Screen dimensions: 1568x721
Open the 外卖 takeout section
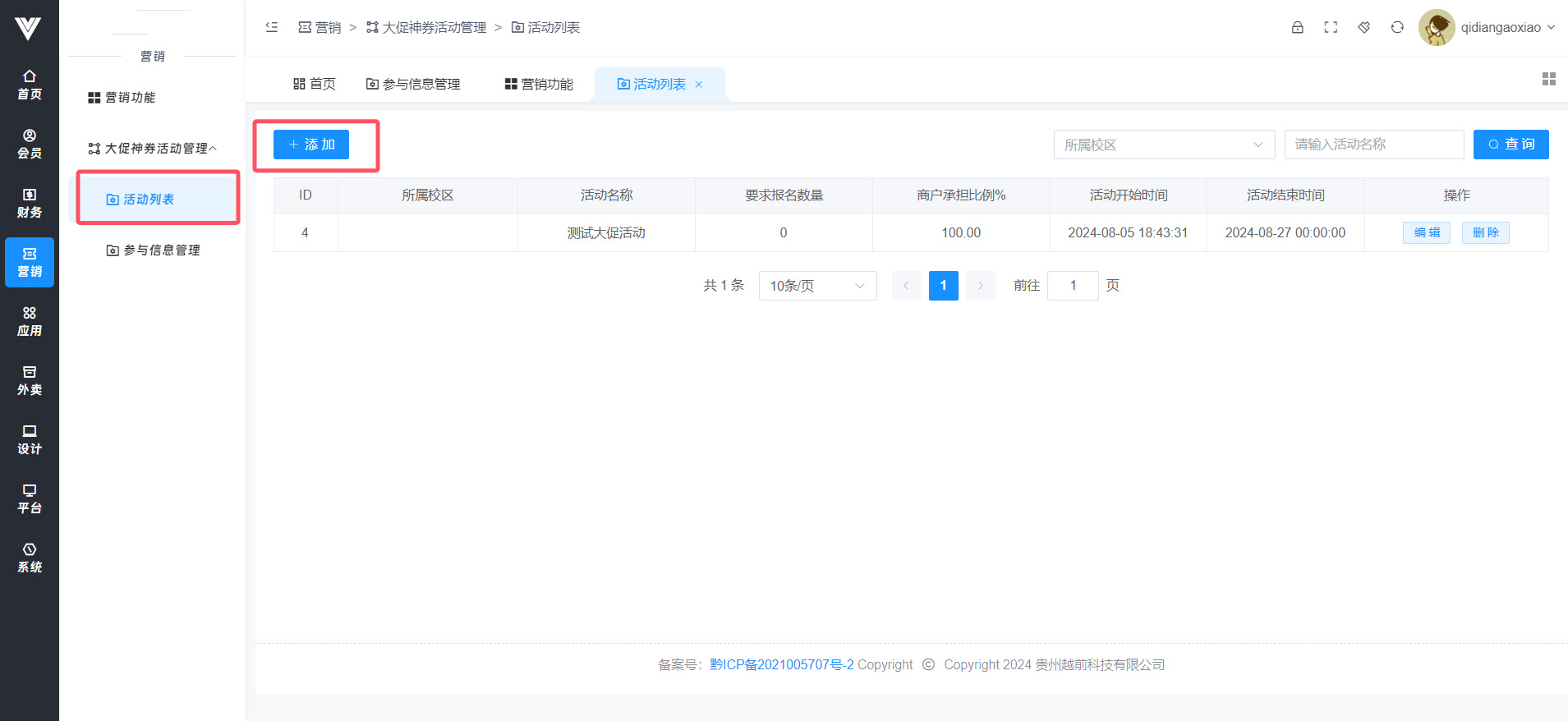(x=30, y=380)
